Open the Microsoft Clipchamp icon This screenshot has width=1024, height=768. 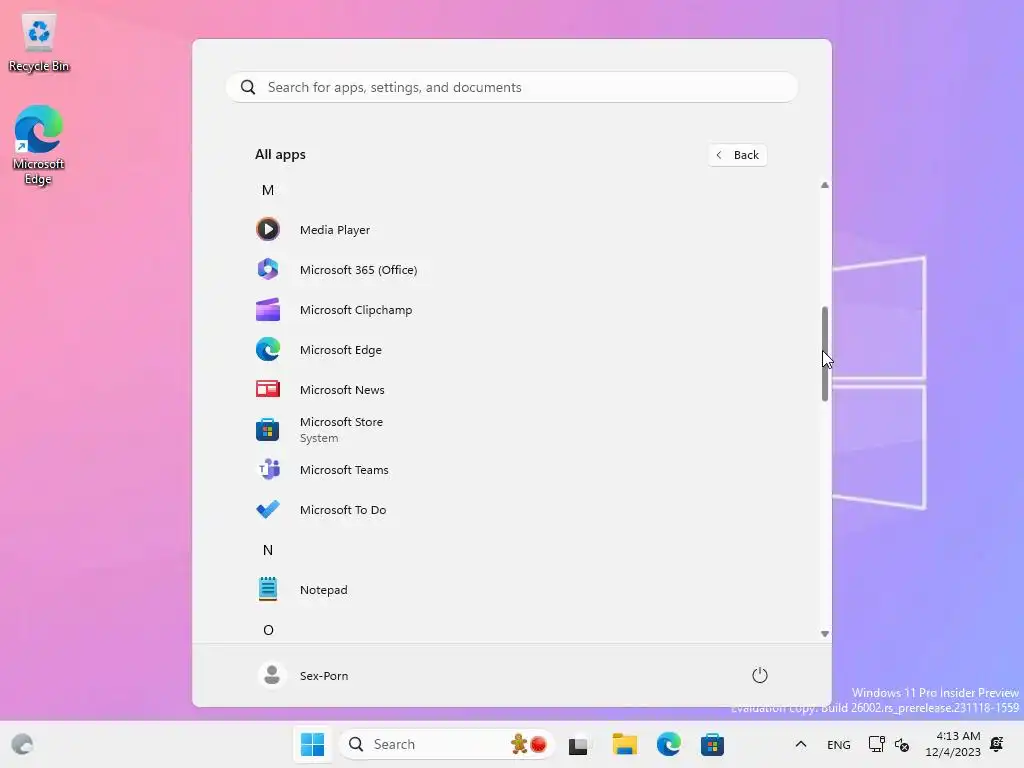tap(268, 310)
